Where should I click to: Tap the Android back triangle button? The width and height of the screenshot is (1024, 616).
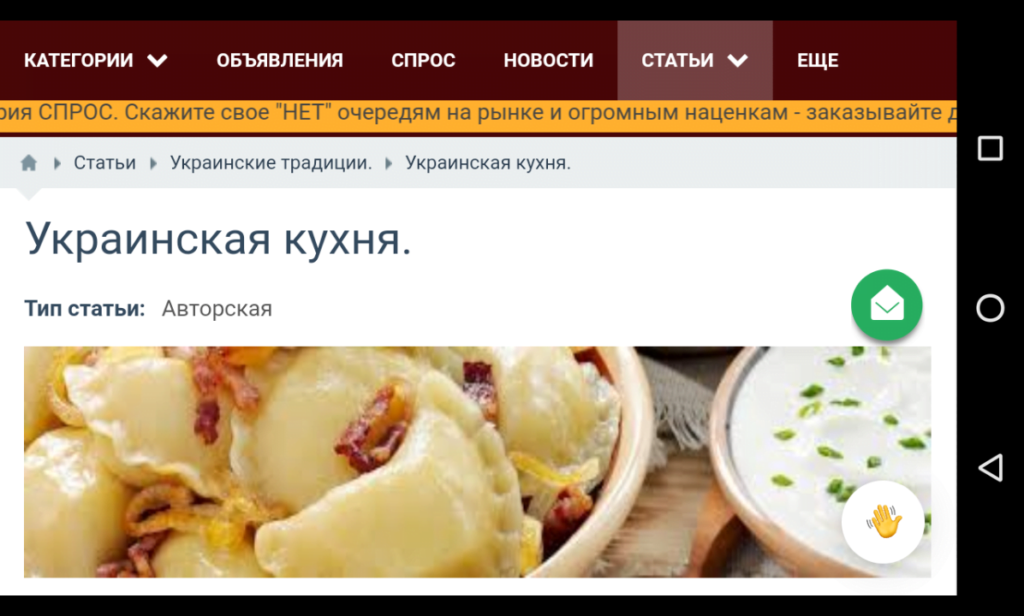(x=991, y=468)
